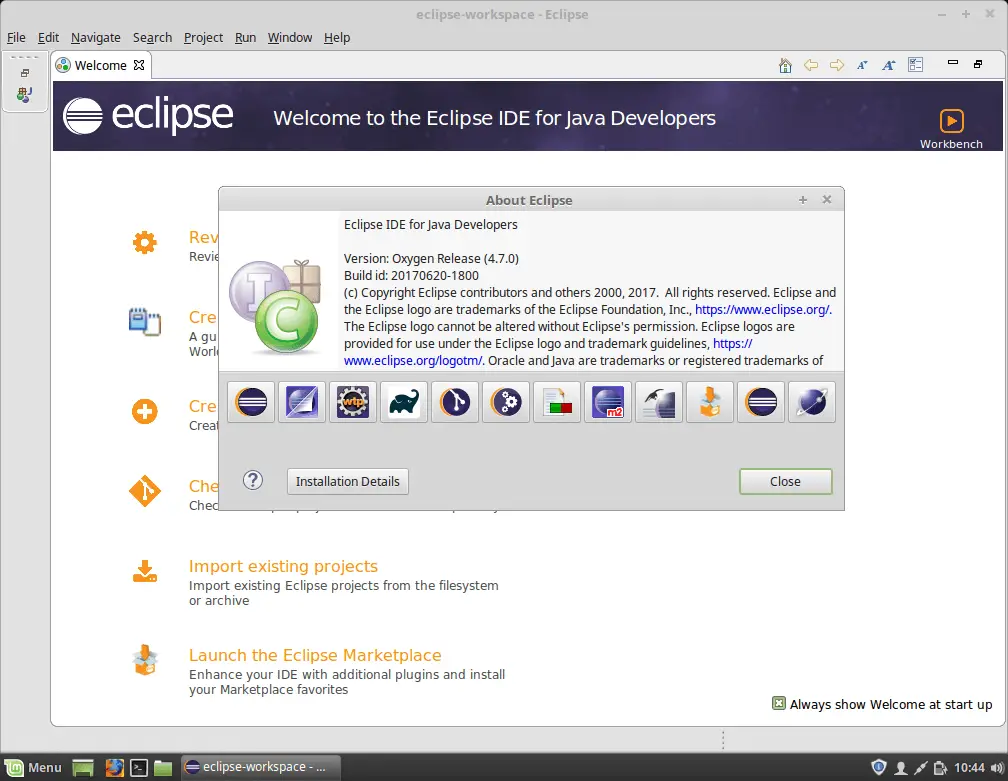
Task: Click the update shield icon in system tray
Action: point(879,767)
